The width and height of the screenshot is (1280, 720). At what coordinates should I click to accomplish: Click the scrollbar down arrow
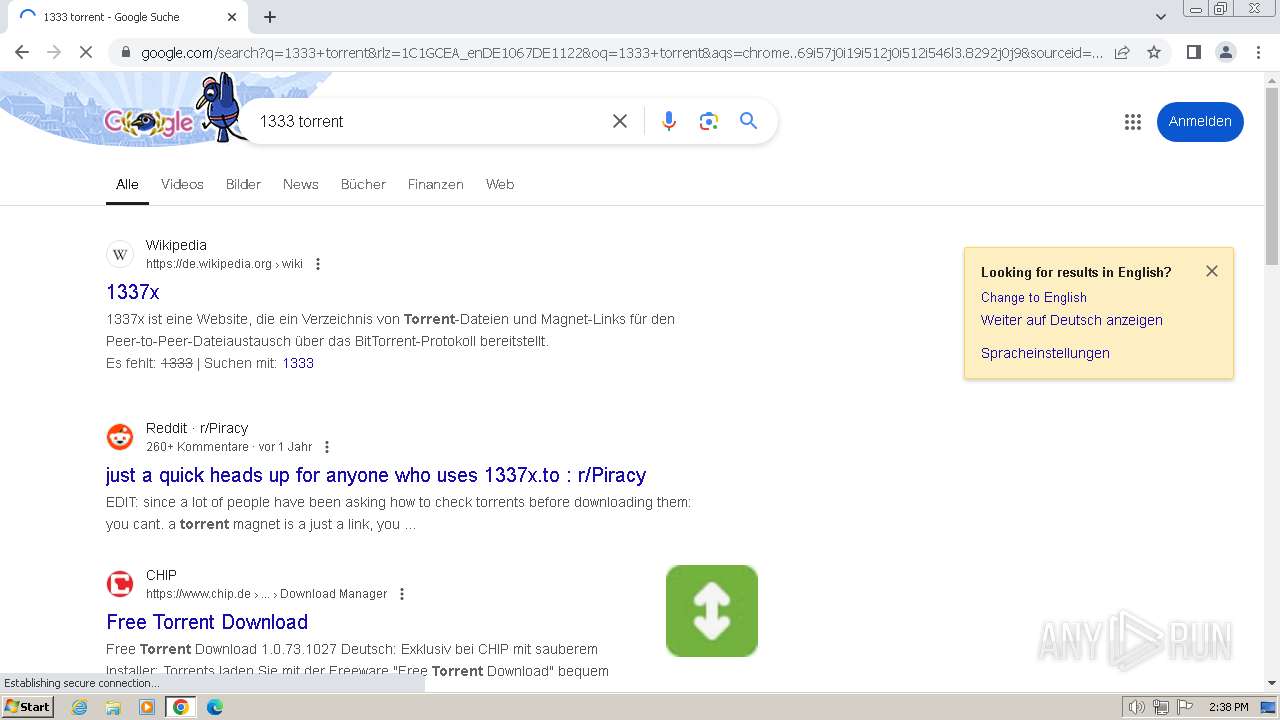(1272, 683)
